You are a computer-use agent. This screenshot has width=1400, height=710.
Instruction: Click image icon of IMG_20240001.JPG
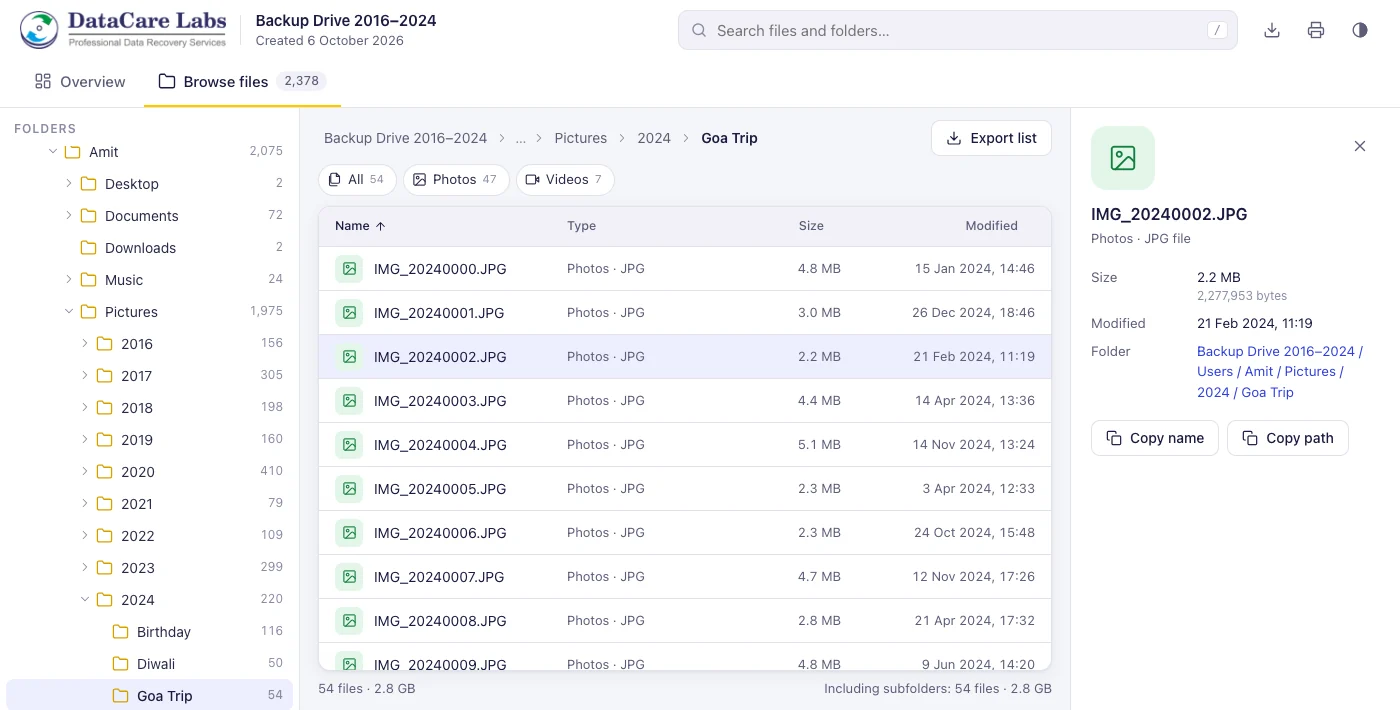point(349,313)
